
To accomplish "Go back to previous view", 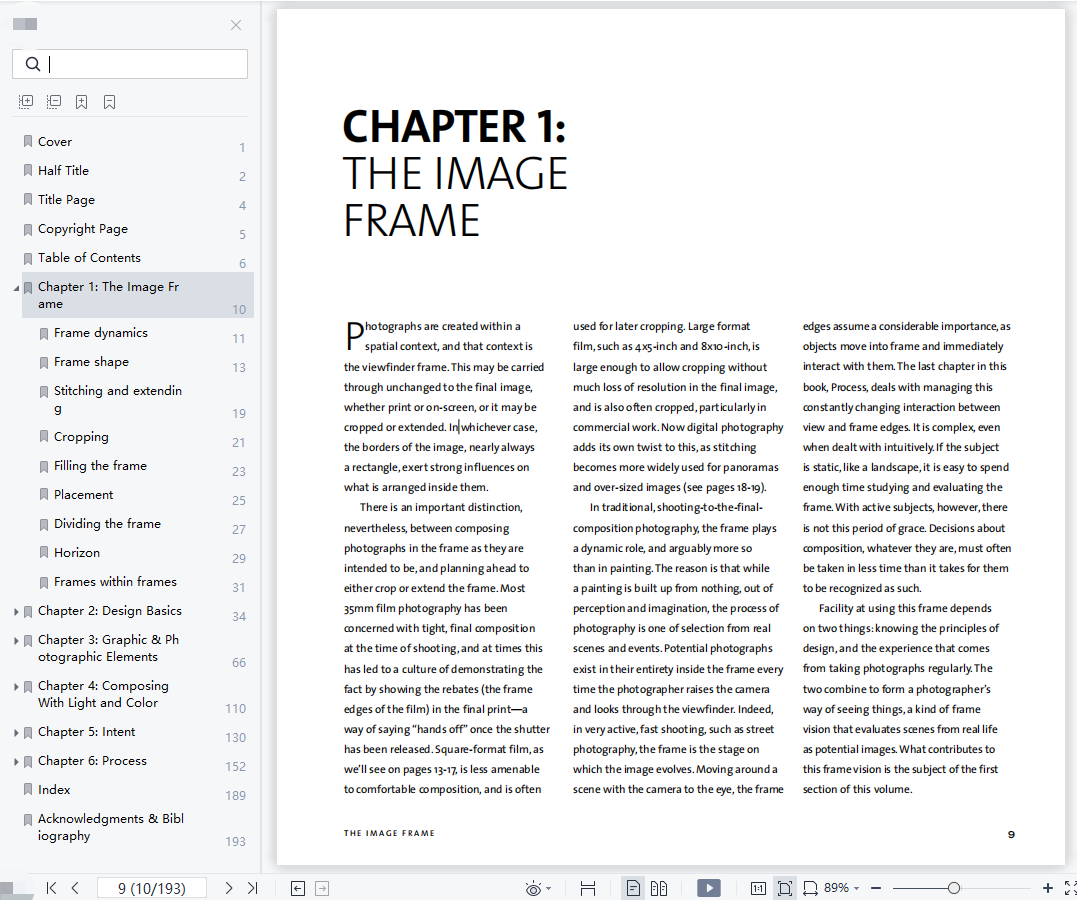I will [x=297, y=888].
